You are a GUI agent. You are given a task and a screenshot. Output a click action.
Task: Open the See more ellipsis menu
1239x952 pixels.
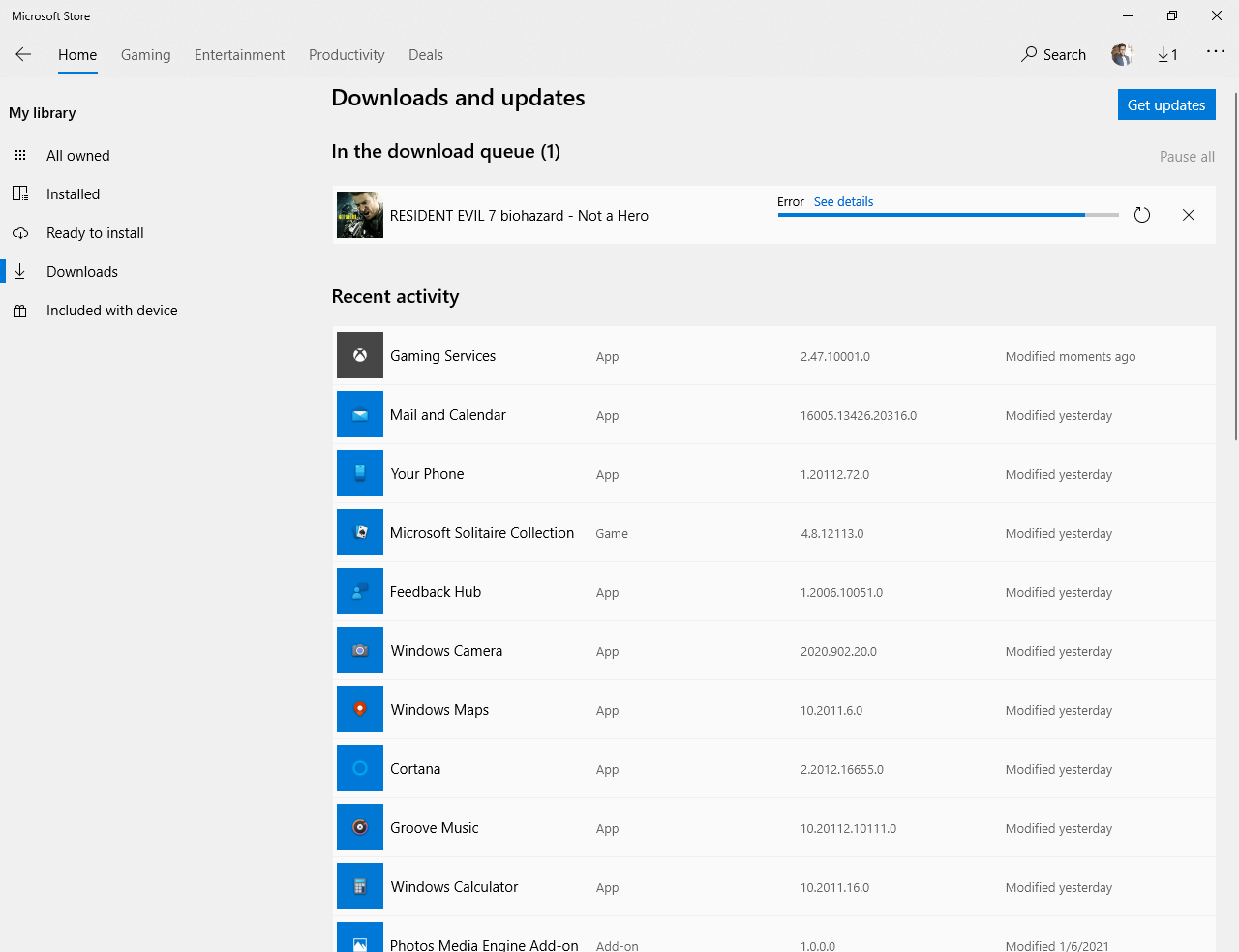[1216, 52]
